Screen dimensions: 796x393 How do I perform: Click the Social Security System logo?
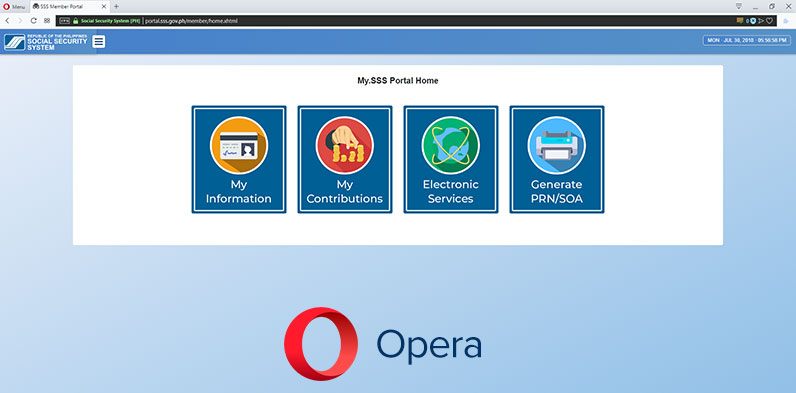point(46,42)
